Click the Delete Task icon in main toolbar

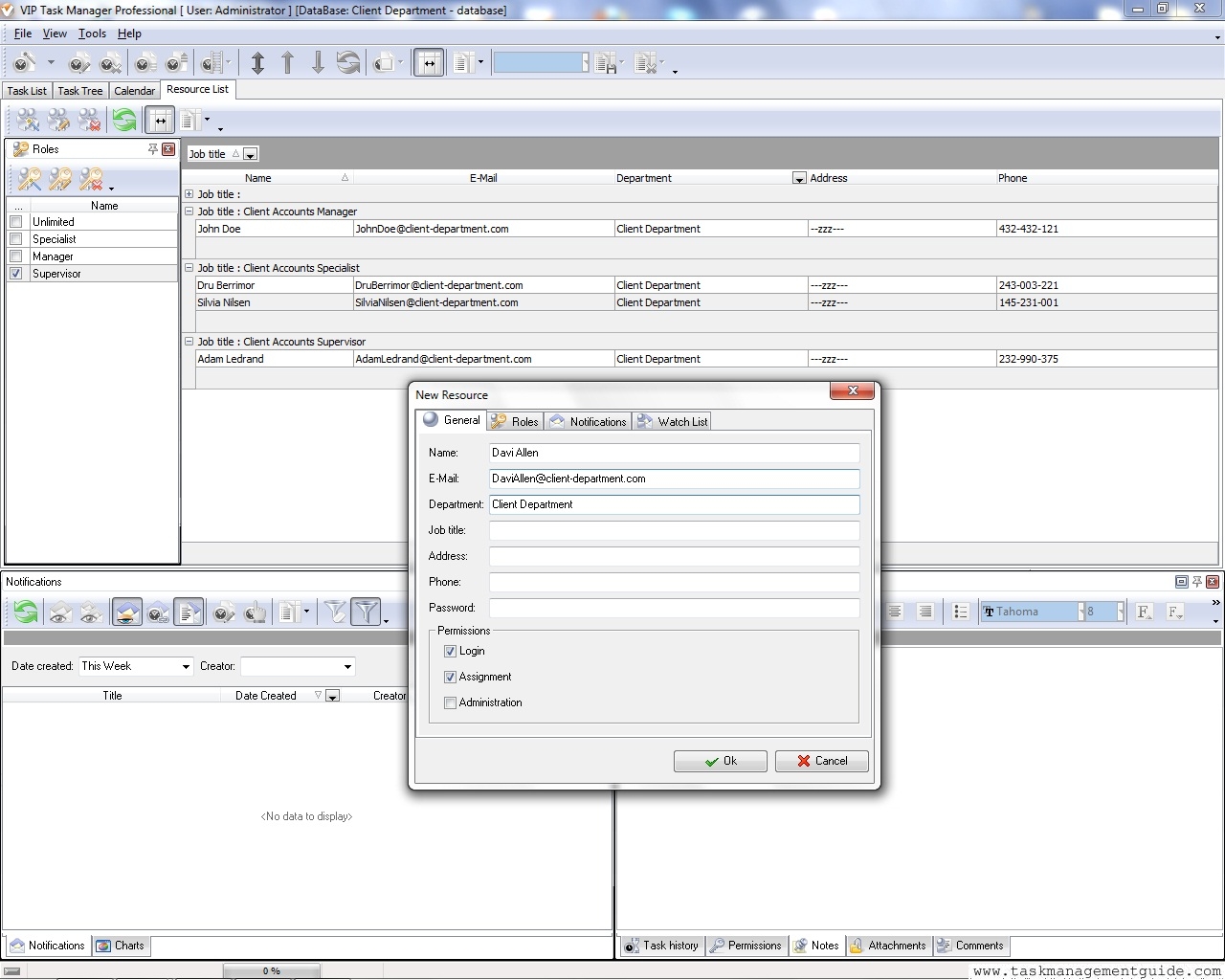tap(111, 63)
